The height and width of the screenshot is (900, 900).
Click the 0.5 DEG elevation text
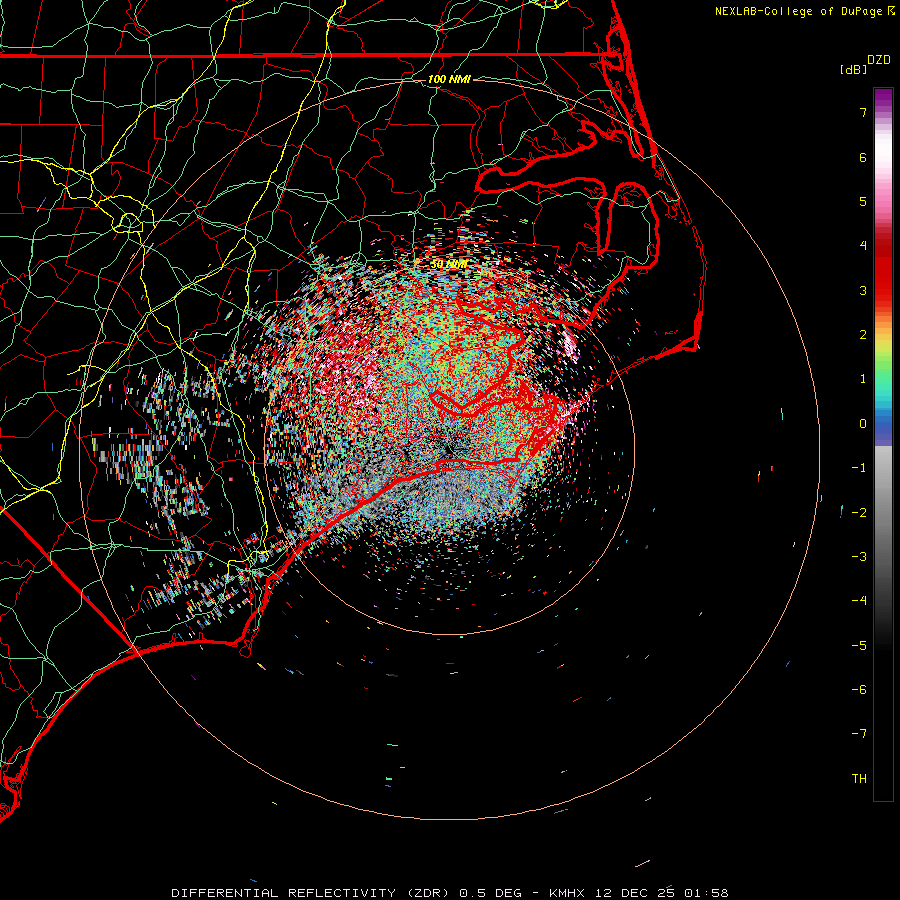(491, 893)
